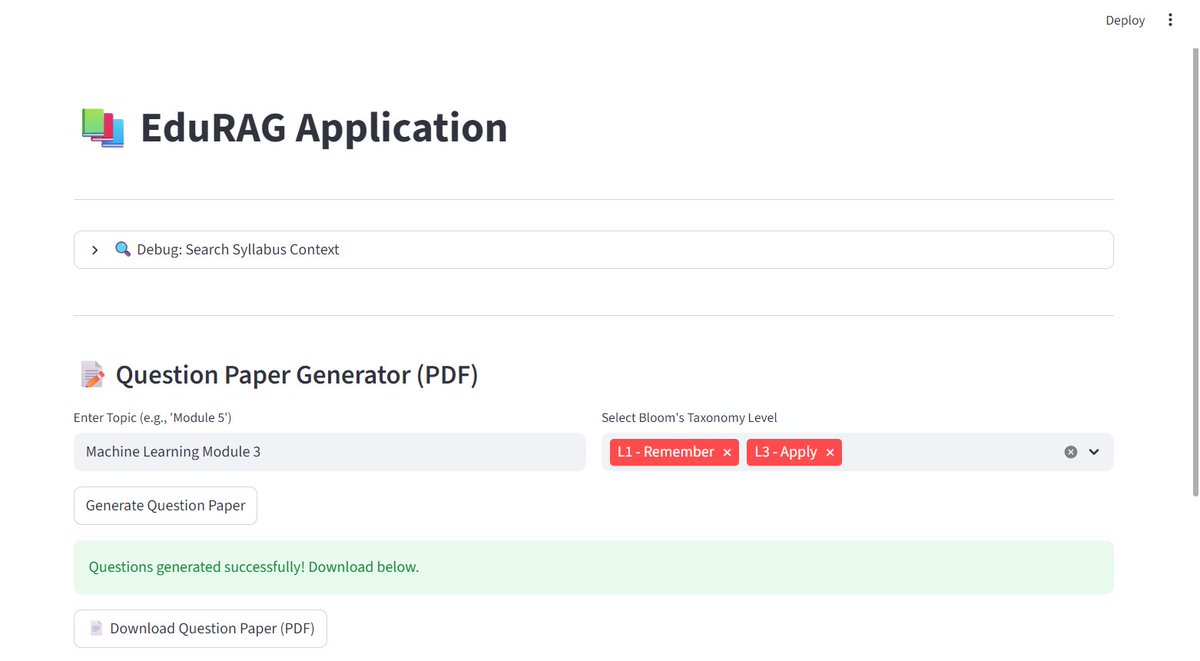Click Download Question Paper (PDF) button
1200x661 pixels.
(x=200, y=629)
